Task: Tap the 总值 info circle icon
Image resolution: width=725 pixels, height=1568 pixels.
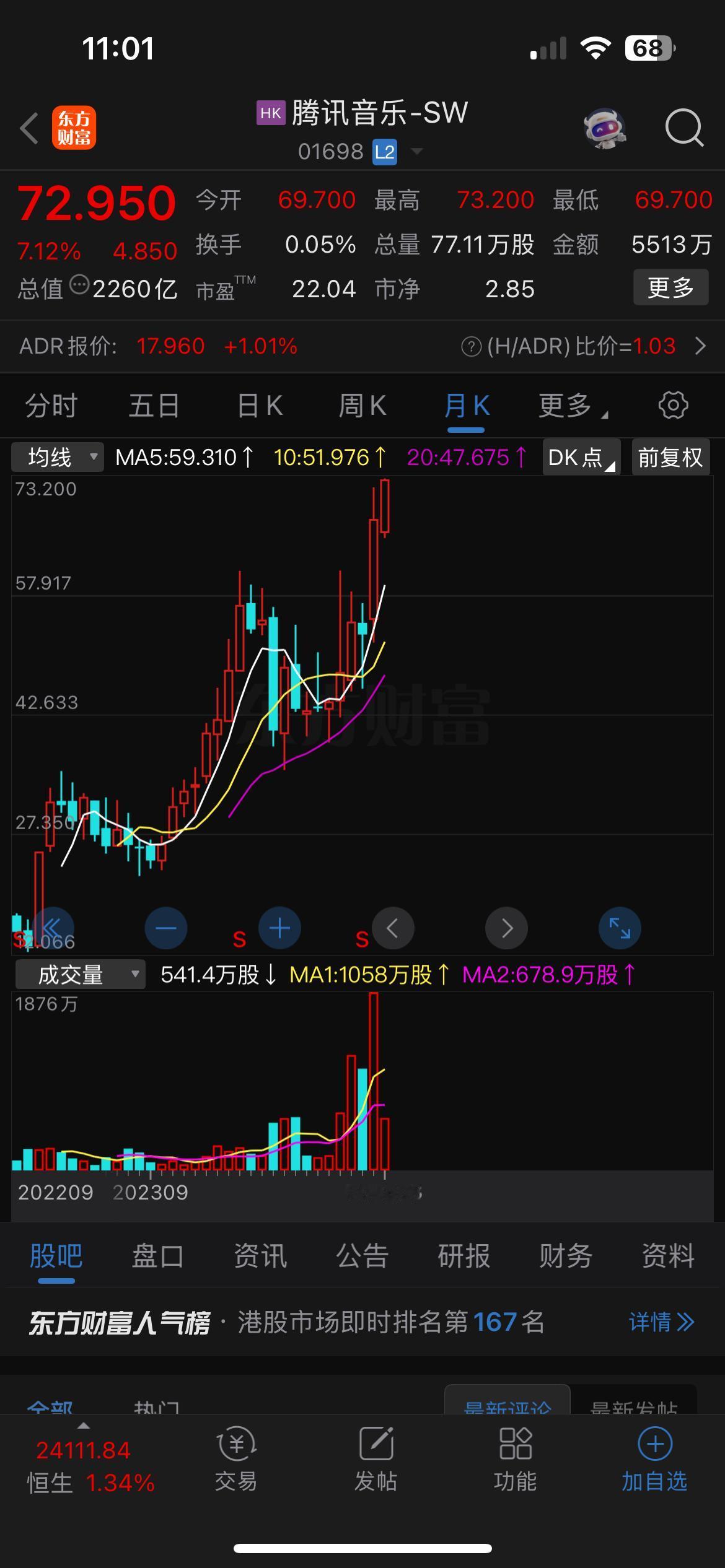Action: click(x=79, y=285)
